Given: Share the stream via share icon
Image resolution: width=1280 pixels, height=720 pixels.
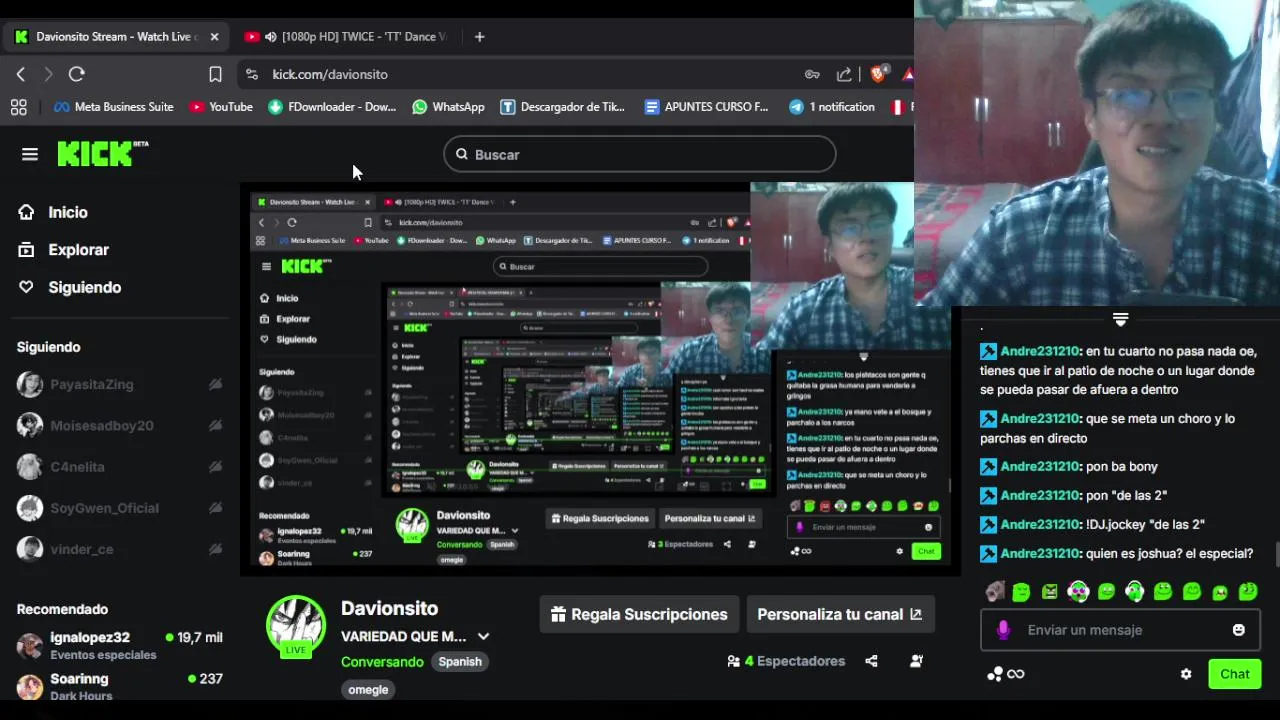Looking at the screenshot, I should click(x=871, y=661).
